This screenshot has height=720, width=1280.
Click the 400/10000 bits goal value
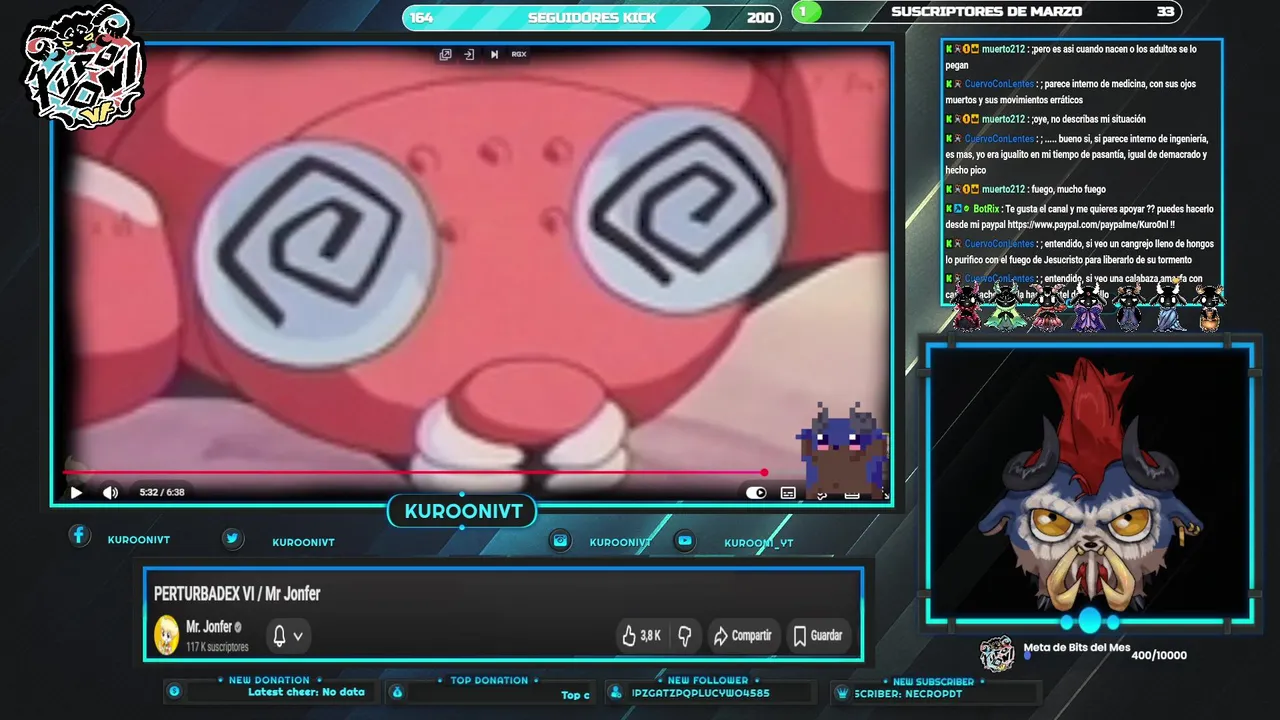point(1159,655)
